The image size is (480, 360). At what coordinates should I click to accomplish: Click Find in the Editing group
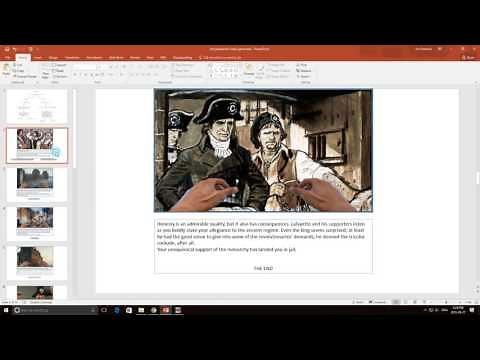[302, 65]
